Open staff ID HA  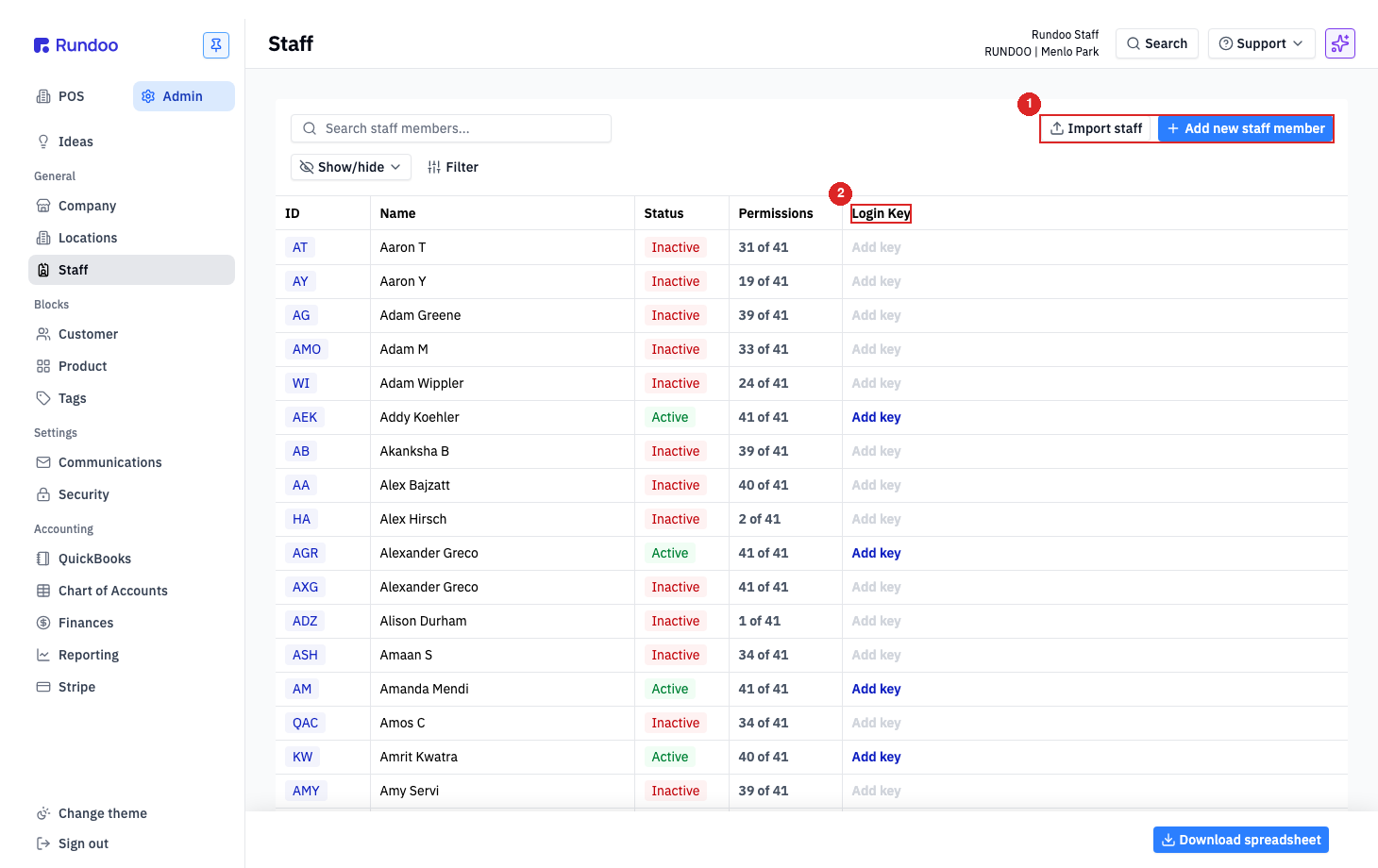pyautogui.click(x=301, y=519)
